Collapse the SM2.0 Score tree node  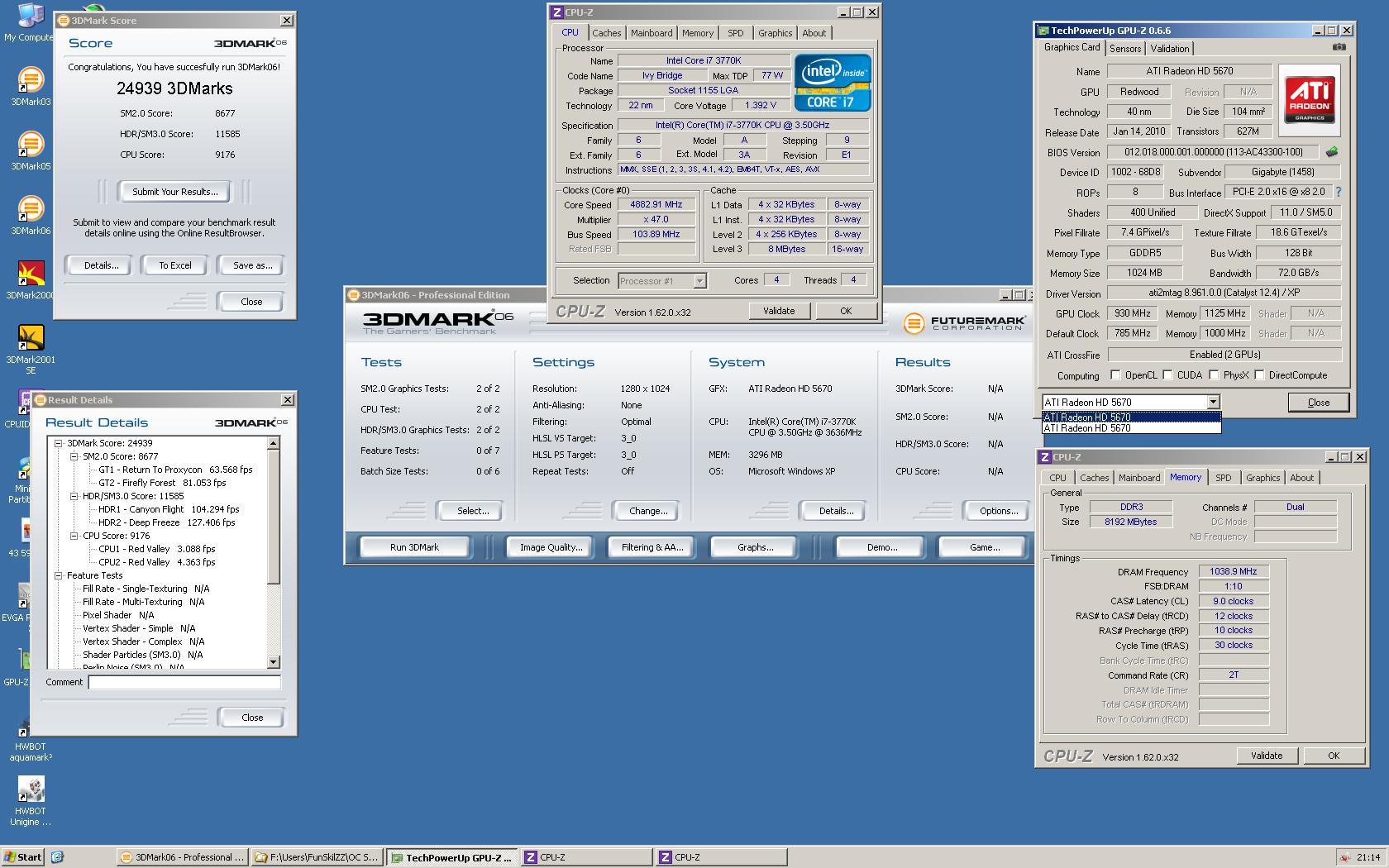pyautogui.click(x=74, y=456)
